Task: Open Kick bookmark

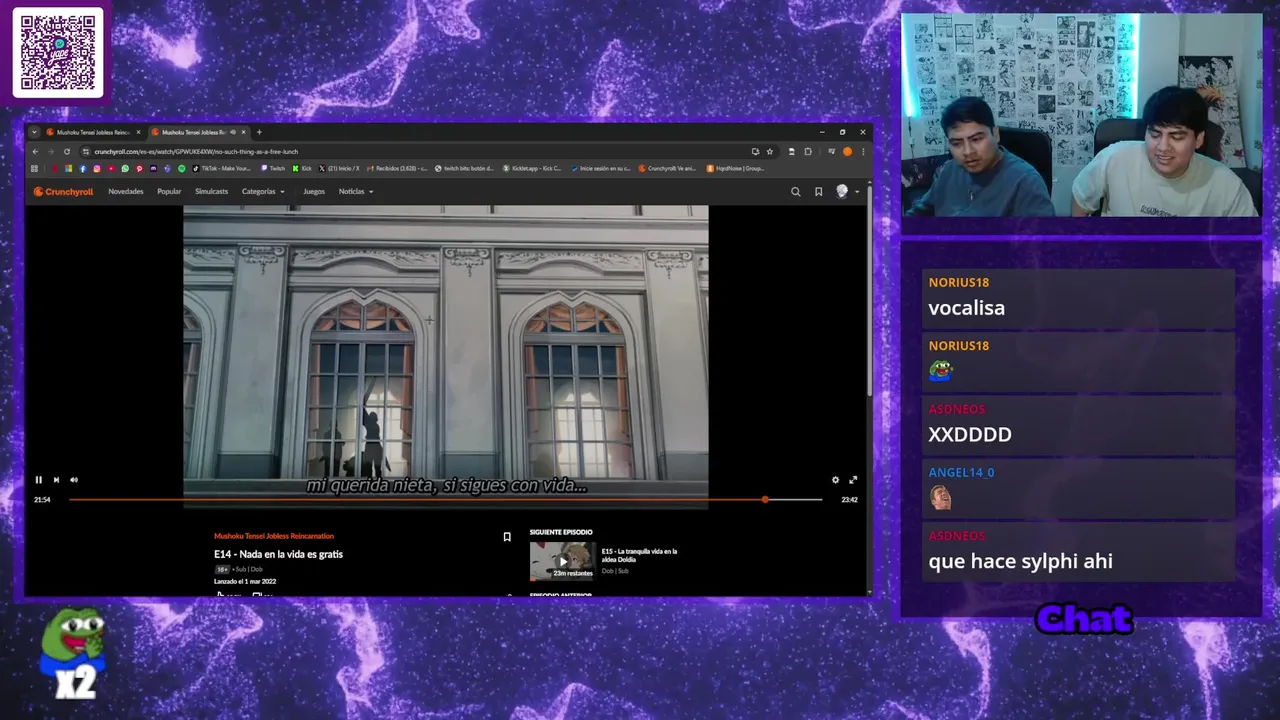Action: click(302, 168)
